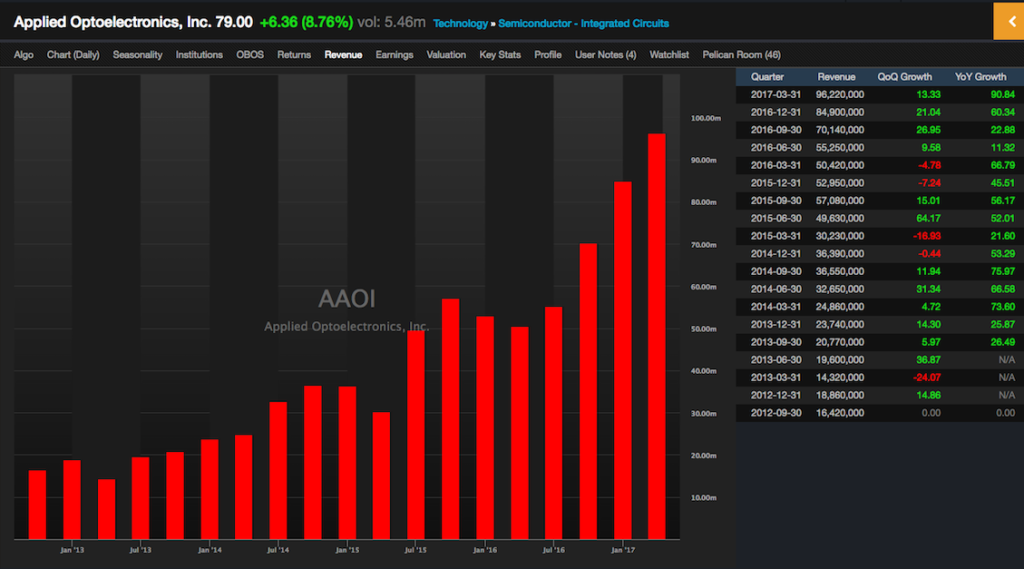The height and width of the screenshot is (569, 1024).
Task: Click QoQ growth value 64.17
Action: [x=928, y=218]
